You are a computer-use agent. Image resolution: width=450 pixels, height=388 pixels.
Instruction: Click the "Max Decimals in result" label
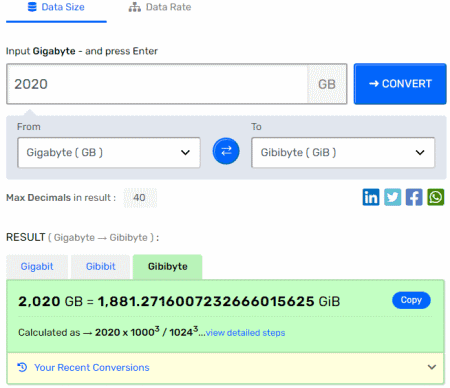(x=61, y=198)
